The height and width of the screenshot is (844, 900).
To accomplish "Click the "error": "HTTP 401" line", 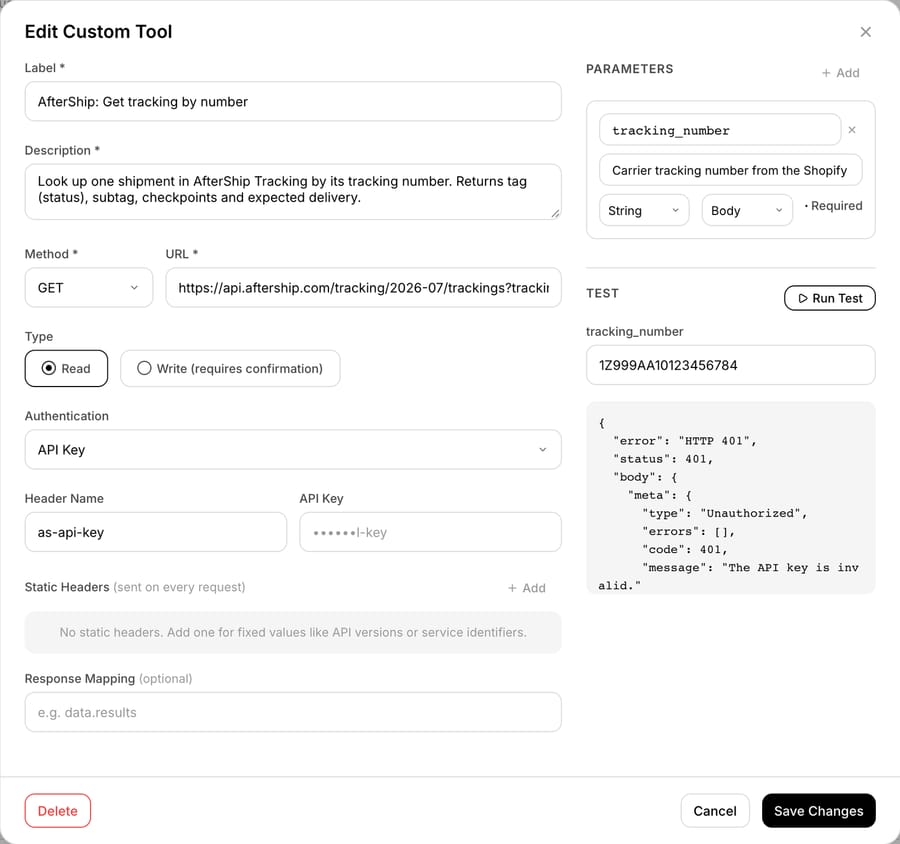I will 685,441.
